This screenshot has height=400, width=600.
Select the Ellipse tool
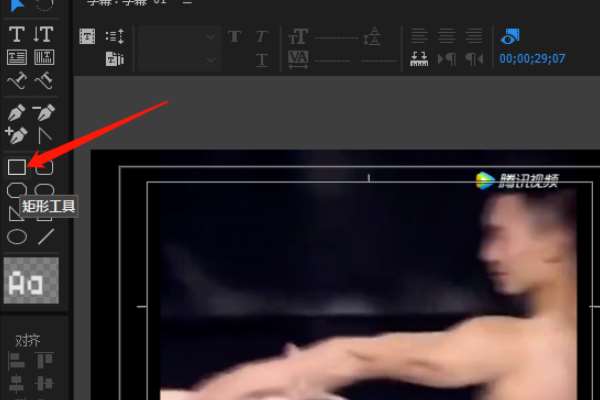(x=17, y=237)
